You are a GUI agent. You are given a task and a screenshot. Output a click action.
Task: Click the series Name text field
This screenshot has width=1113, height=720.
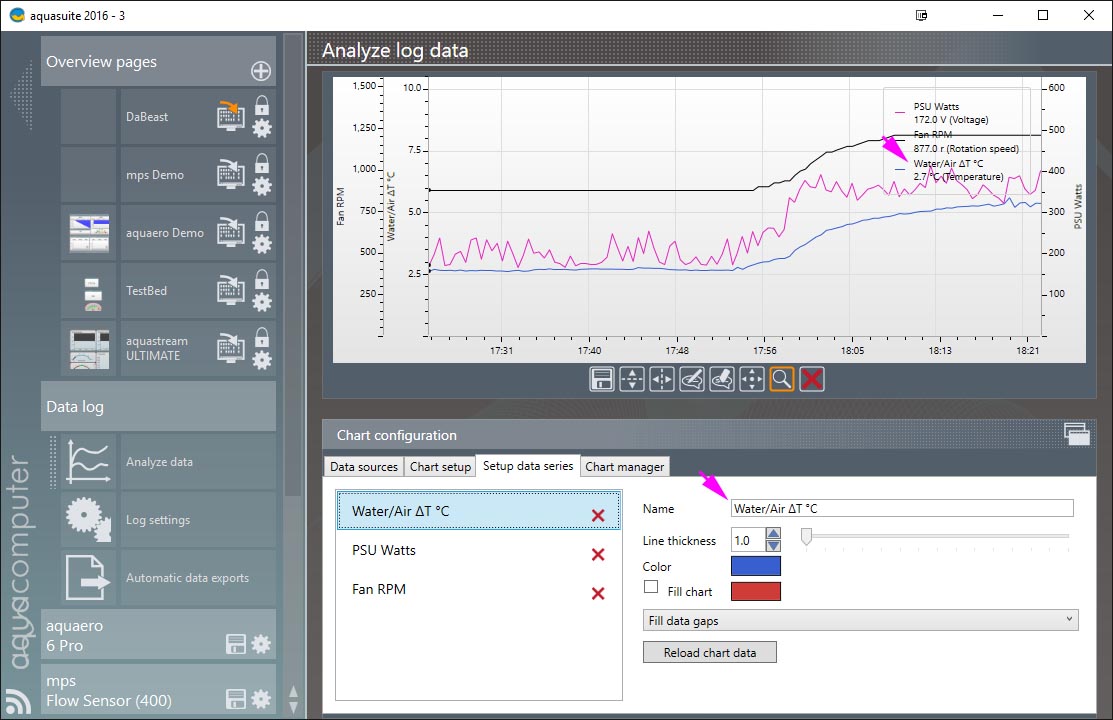tap(902, 509)
